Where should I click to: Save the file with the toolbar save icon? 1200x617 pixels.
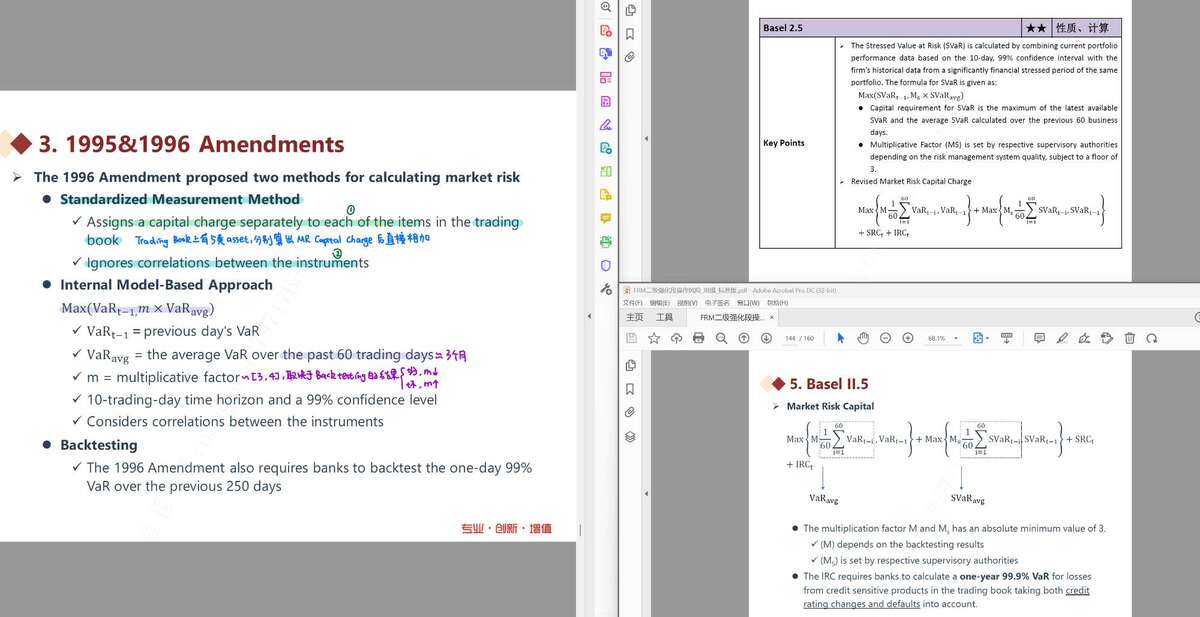(632, 338)
